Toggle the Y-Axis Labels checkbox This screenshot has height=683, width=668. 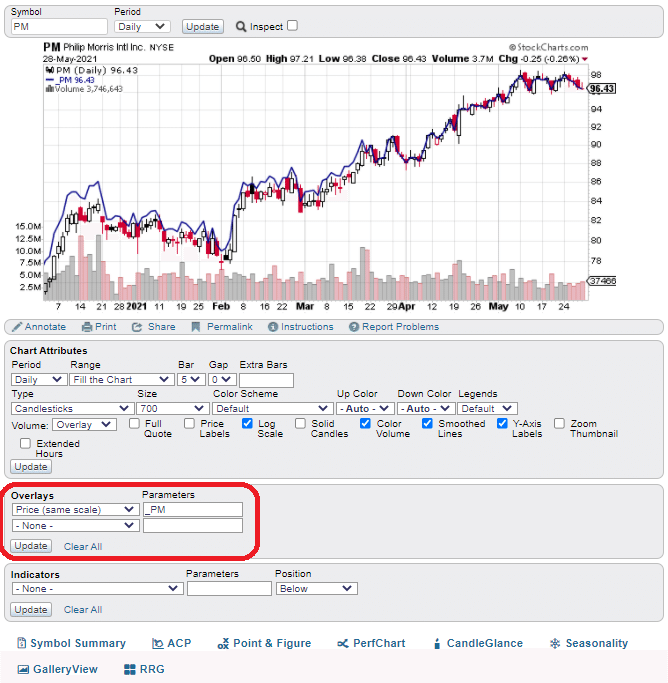[x=503, y=423]
